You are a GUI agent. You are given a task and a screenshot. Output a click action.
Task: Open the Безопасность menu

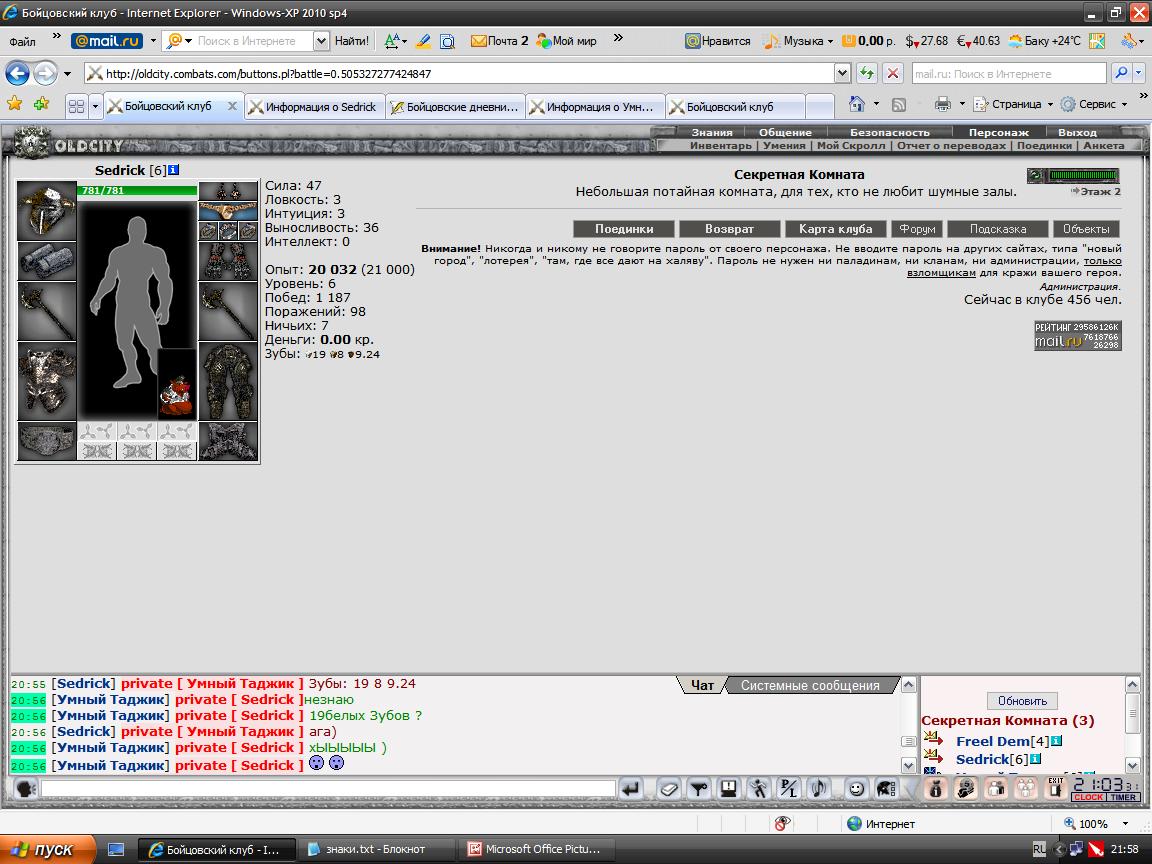click(x=890, y=132)
